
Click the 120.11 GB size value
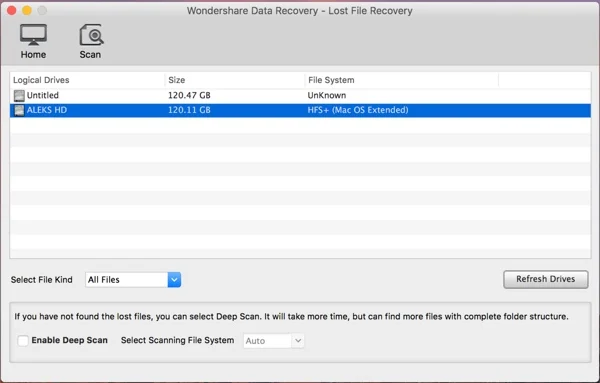[x=189, y=110]
